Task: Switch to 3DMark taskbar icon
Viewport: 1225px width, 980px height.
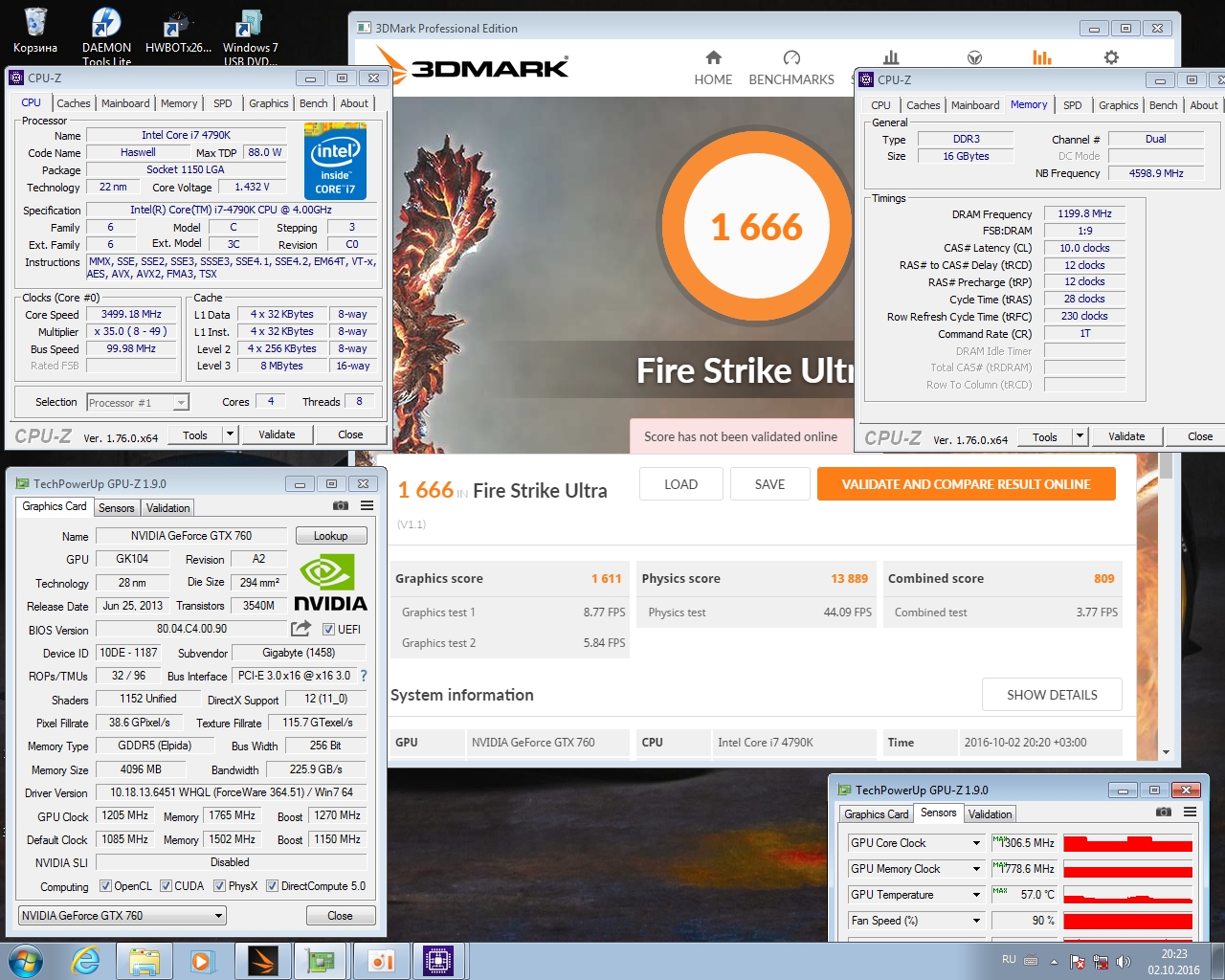Action: pyautogui.click(x=262, y=961)
